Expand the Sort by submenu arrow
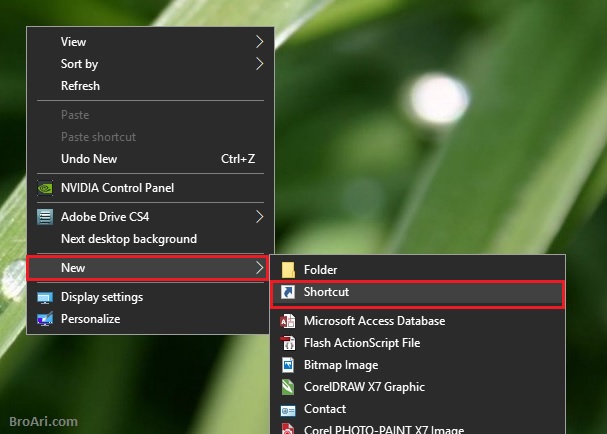This screenshot has width=607, height=434. click(x=259, y=63)
